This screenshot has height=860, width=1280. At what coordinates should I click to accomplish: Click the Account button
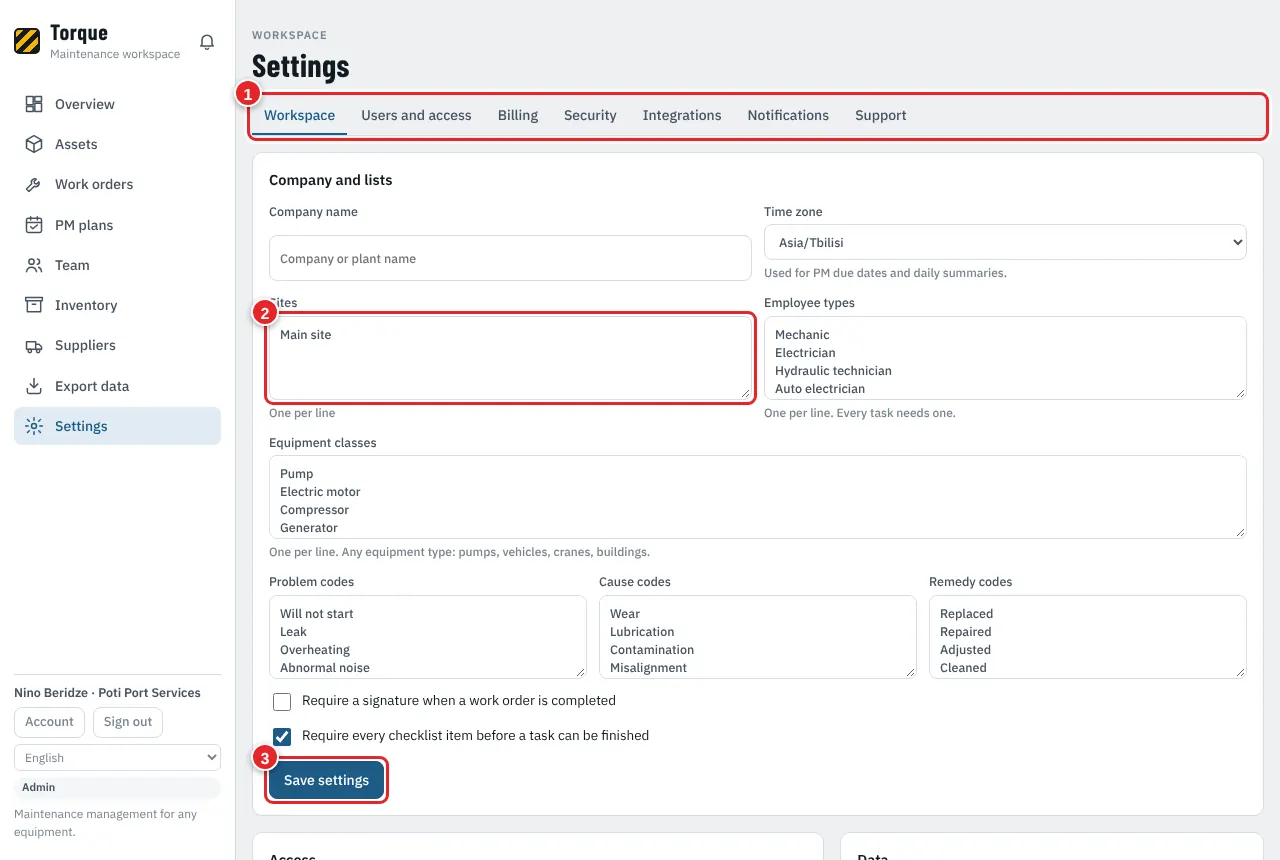pyautogui.click(x=50, y=722)
